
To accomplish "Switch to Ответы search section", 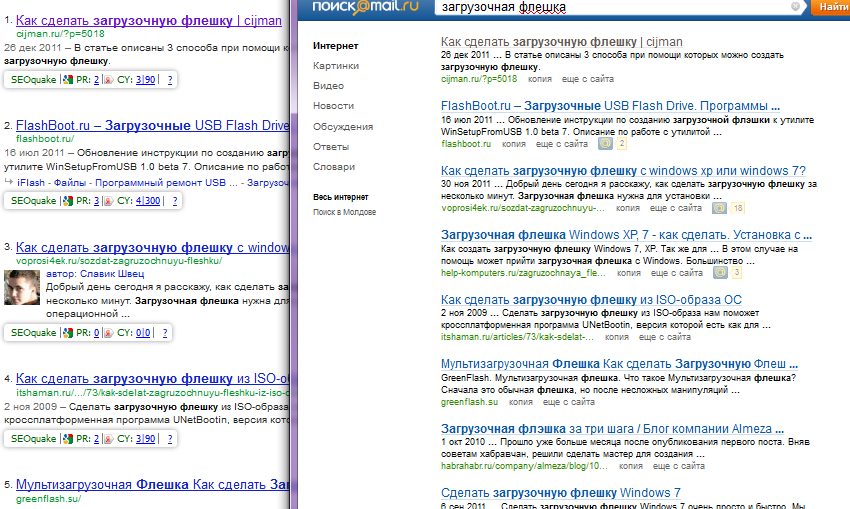I will pyautogui.click(x=331, y=147).
